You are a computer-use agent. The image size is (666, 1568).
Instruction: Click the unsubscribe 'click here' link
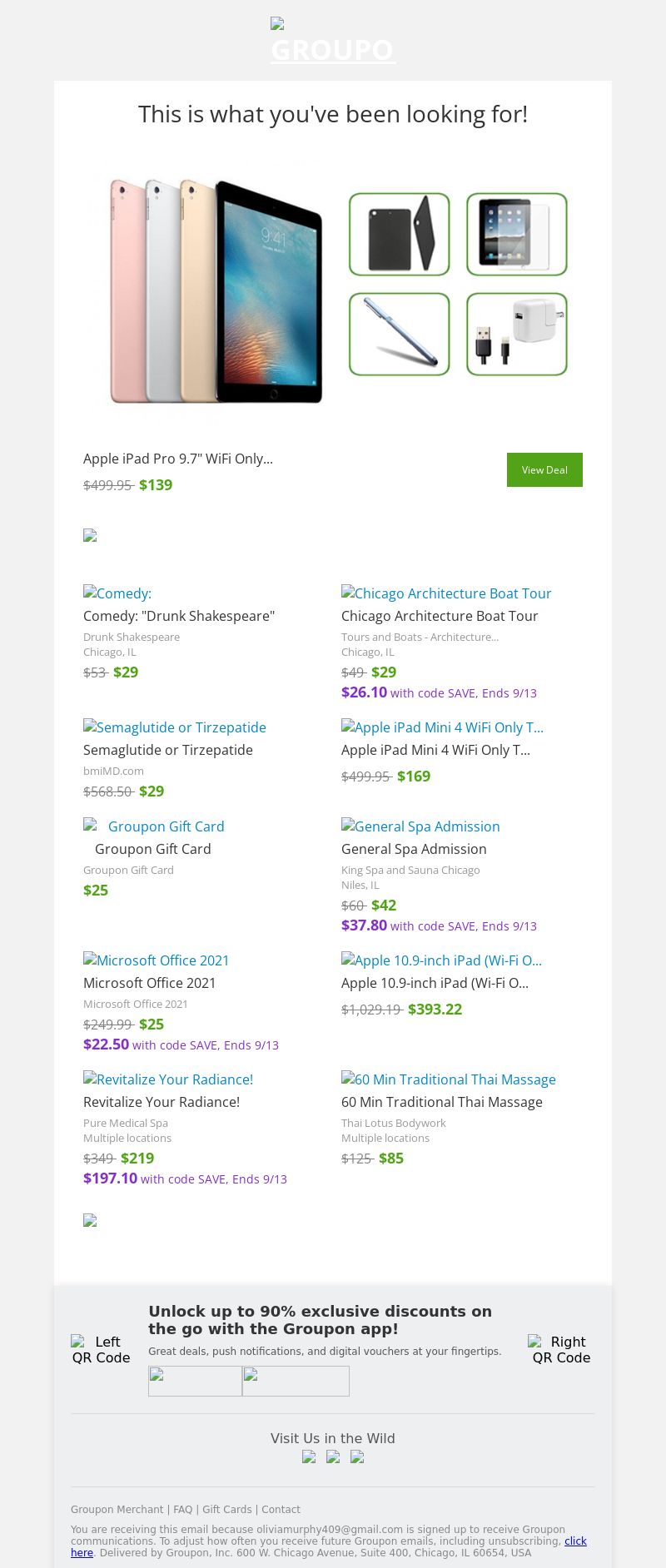575,1541
